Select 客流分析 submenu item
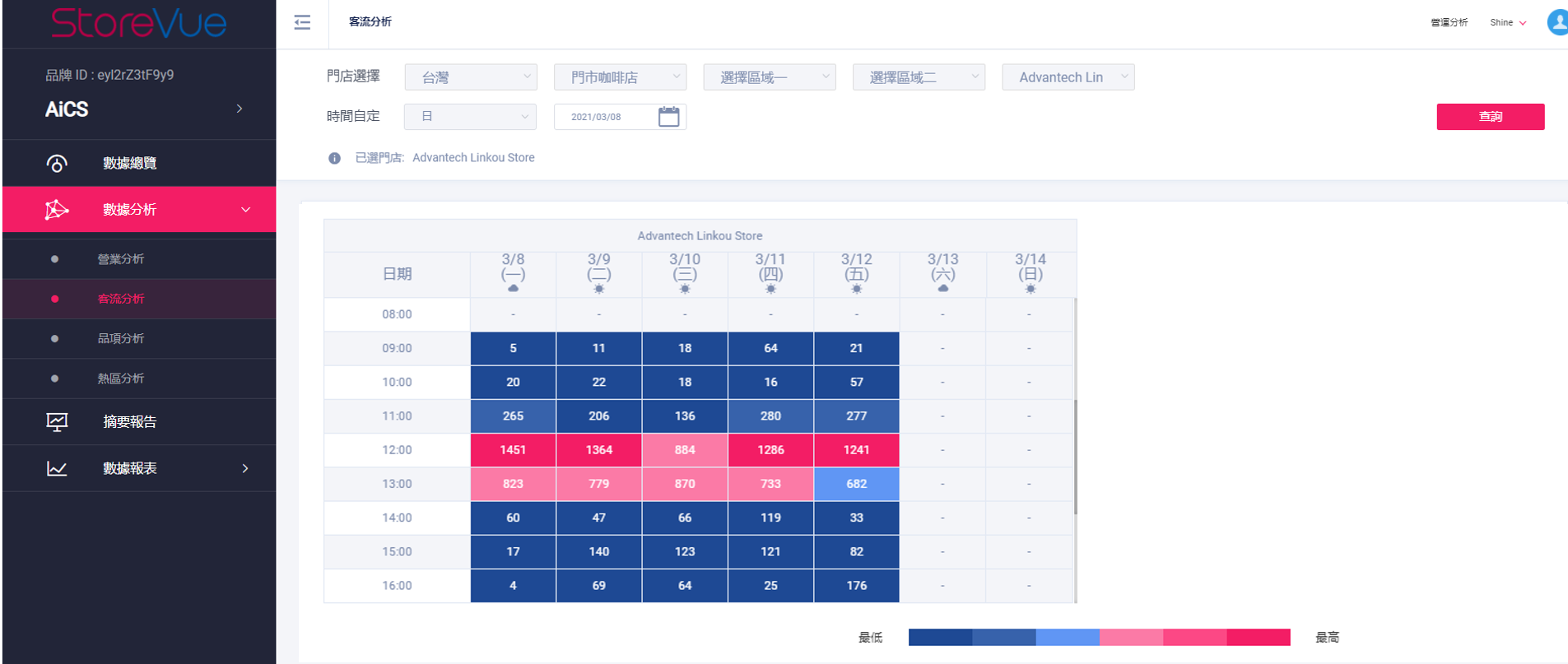Viewport: 1568px width, 664px height. click(139, 299)
